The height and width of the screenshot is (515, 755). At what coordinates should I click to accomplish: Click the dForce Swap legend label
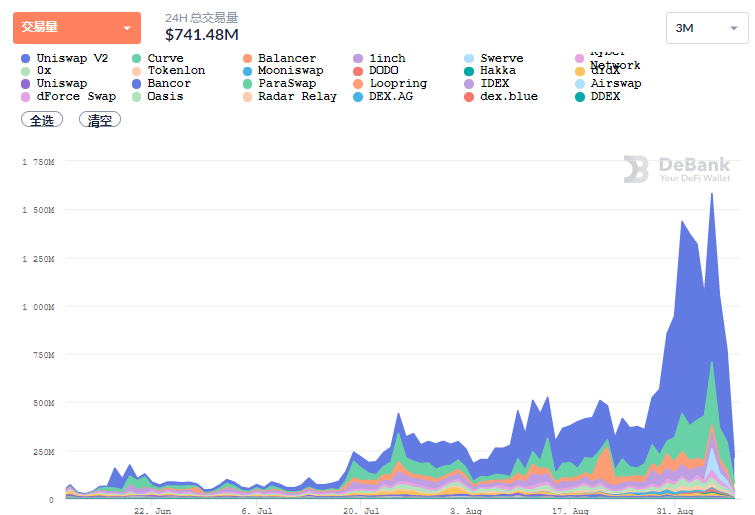[x=76, y=96]
